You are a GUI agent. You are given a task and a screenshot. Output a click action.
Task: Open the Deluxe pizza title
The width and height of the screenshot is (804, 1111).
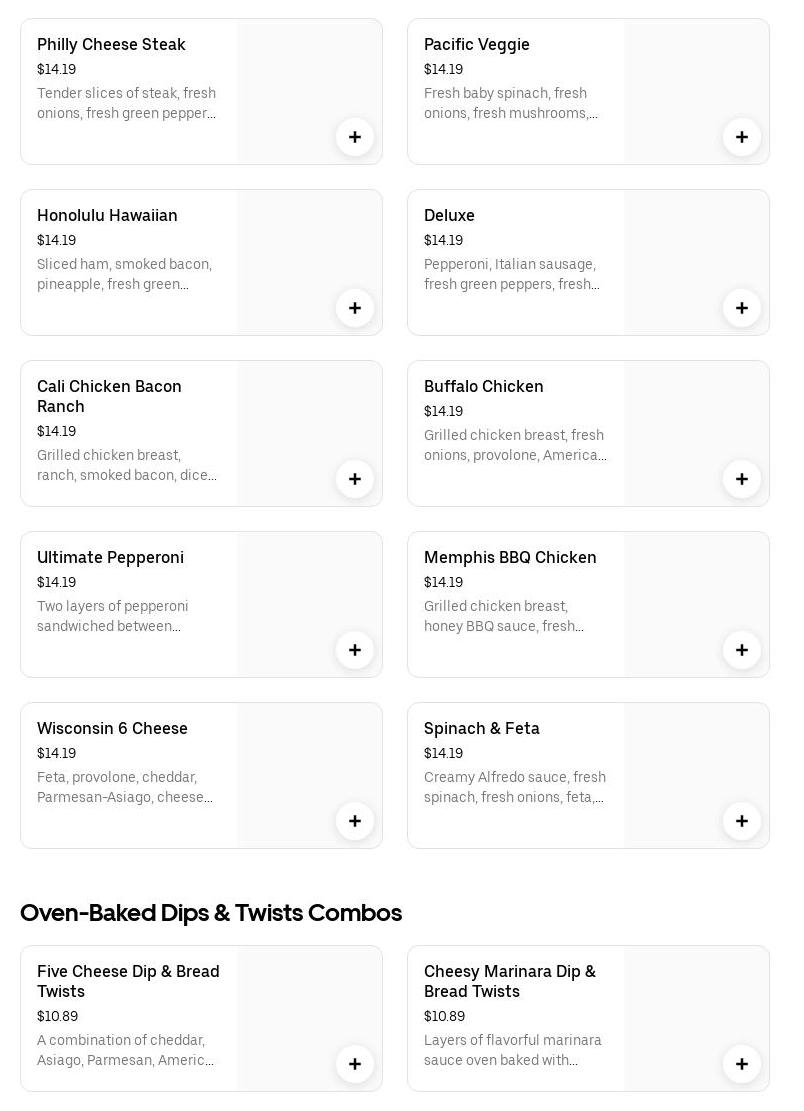click(x=449, y=216)
